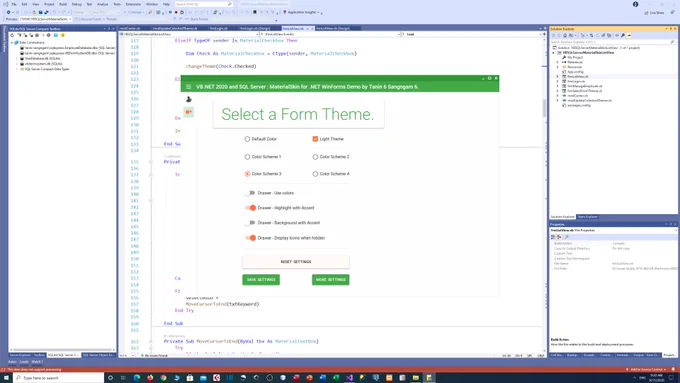Toggle Drawer - Highlight with Accent switch
The width and height of the screenshot is (680, 383).
(250, 208)
